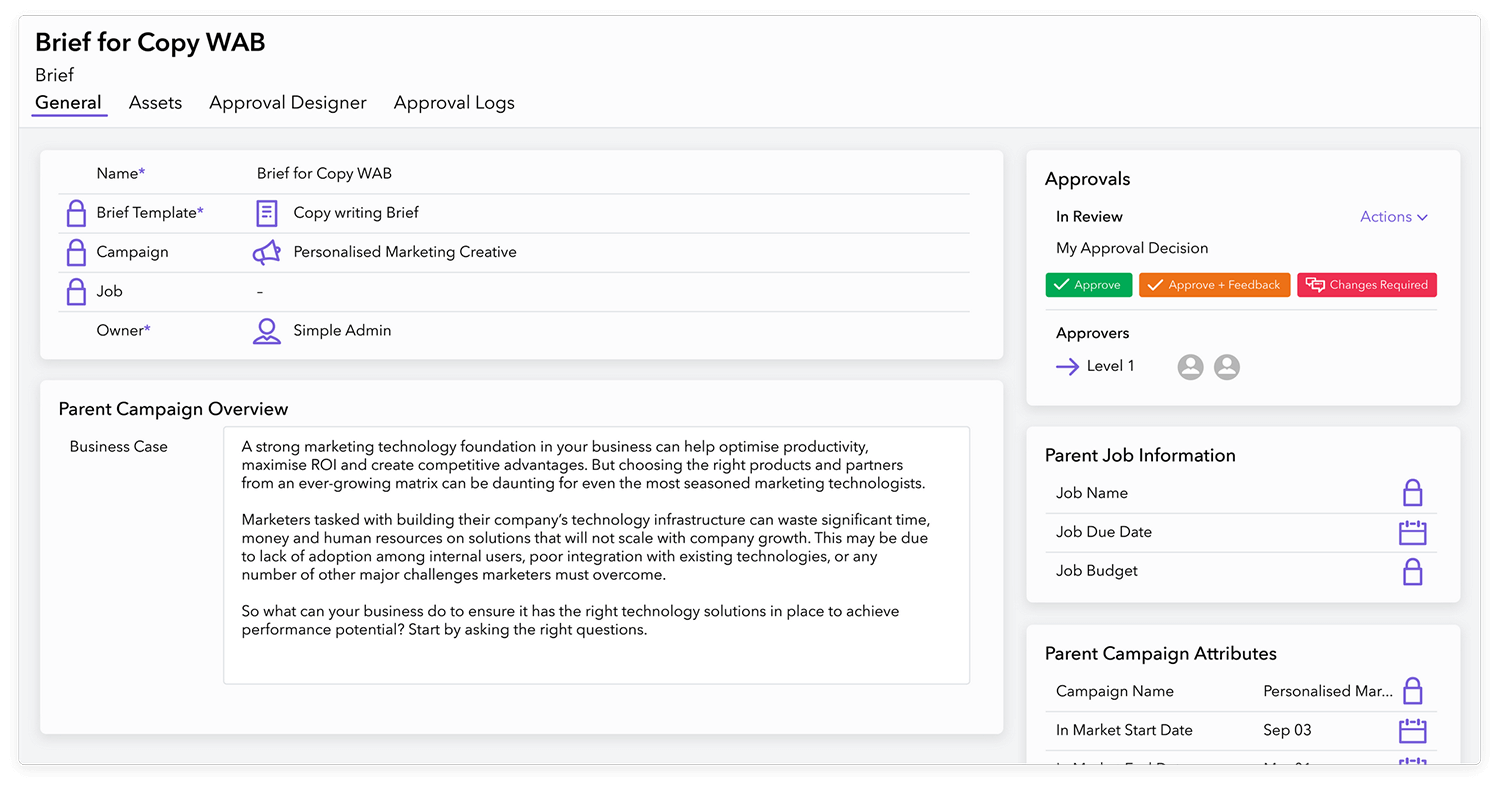Click the truncated Personalised Mar... campaign name value
Screen dimensions: 1500x787
click(x=1328, y=691)
